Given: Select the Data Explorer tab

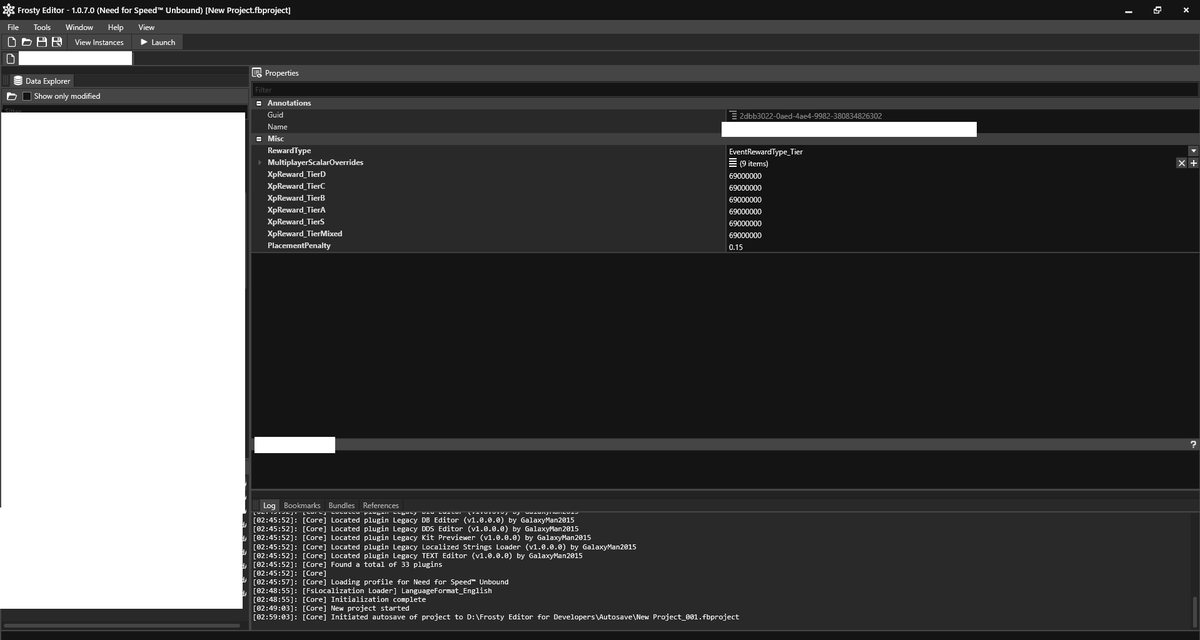Looking at the screenshot, I should [41, 81].
